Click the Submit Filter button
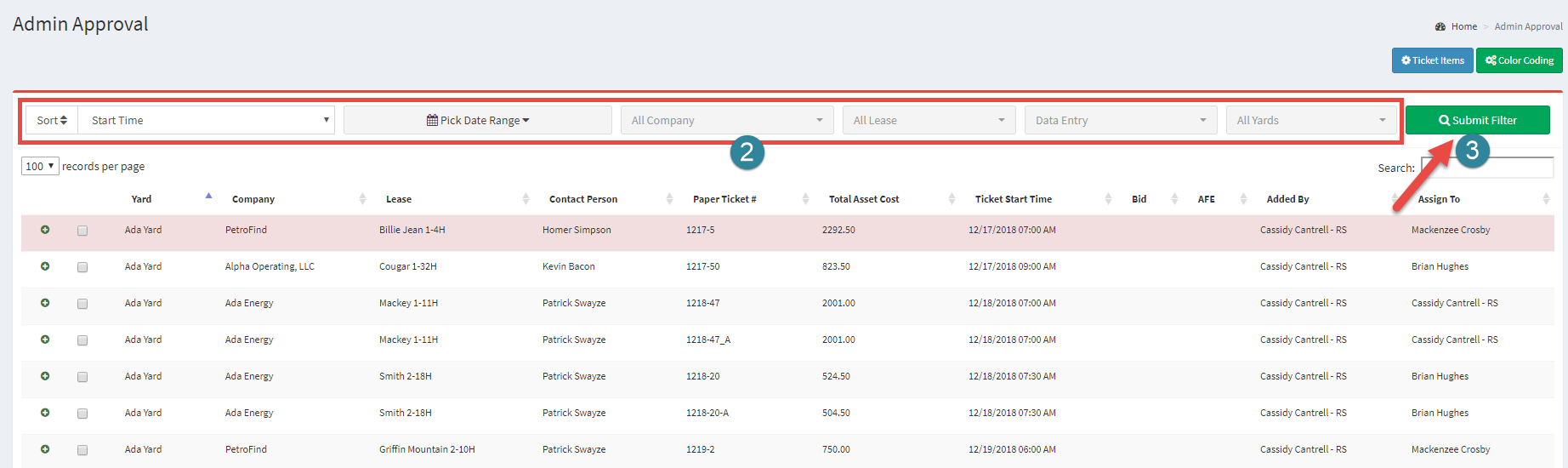This screenshot has width=1568, height=468. (1478, 120)
